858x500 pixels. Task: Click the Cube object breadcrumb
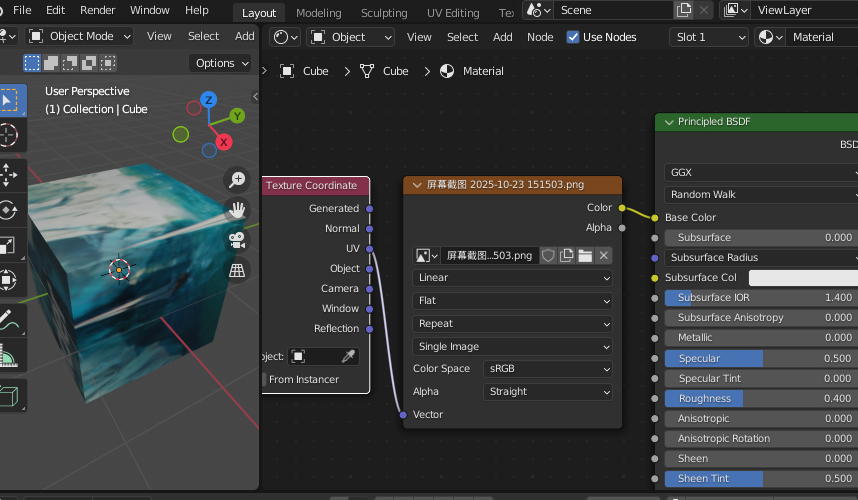click(304, 71)
